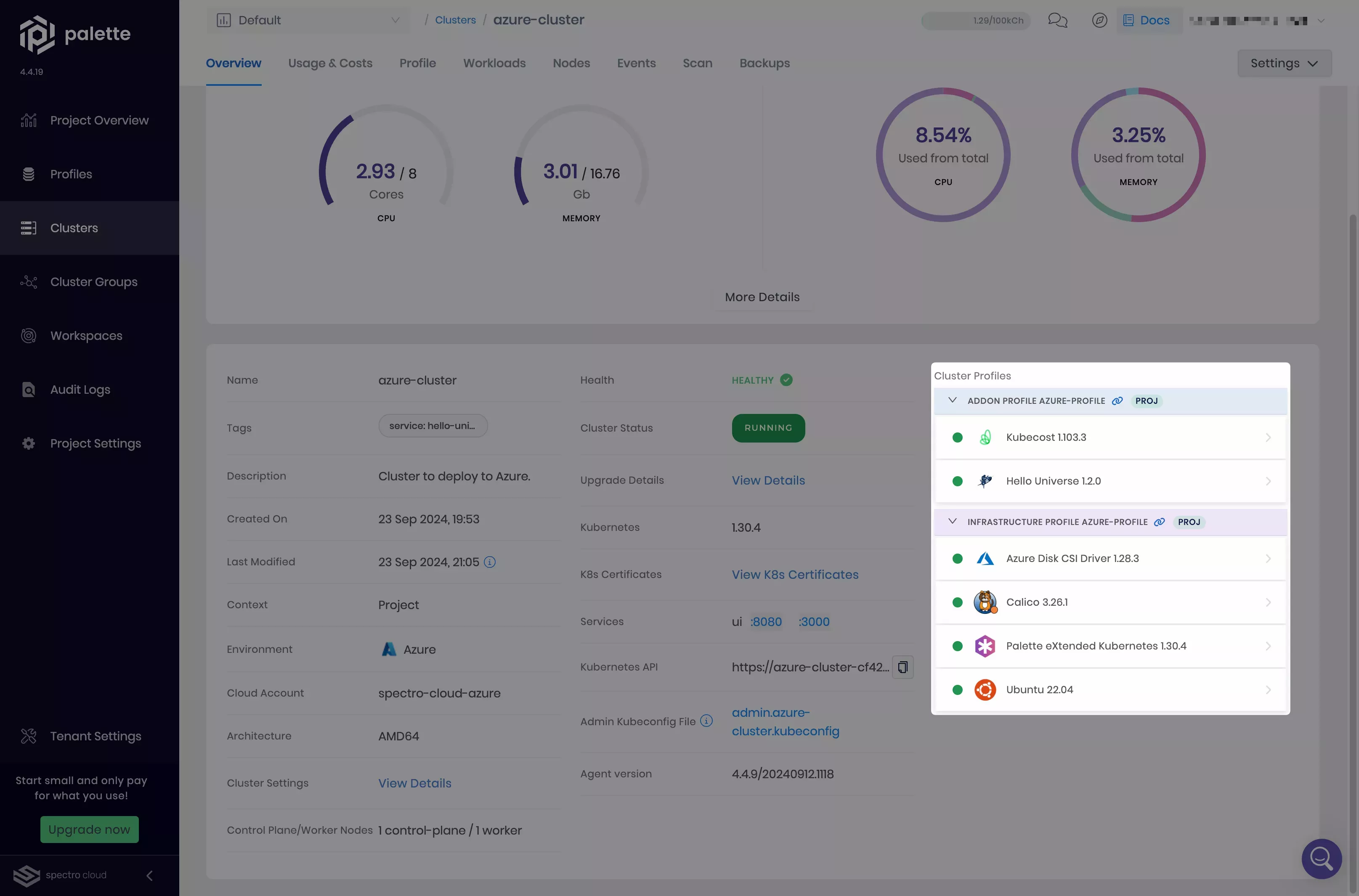This screenshot has height=896, width=1359.
Task: Open the Backups tab
Action: 764,64
